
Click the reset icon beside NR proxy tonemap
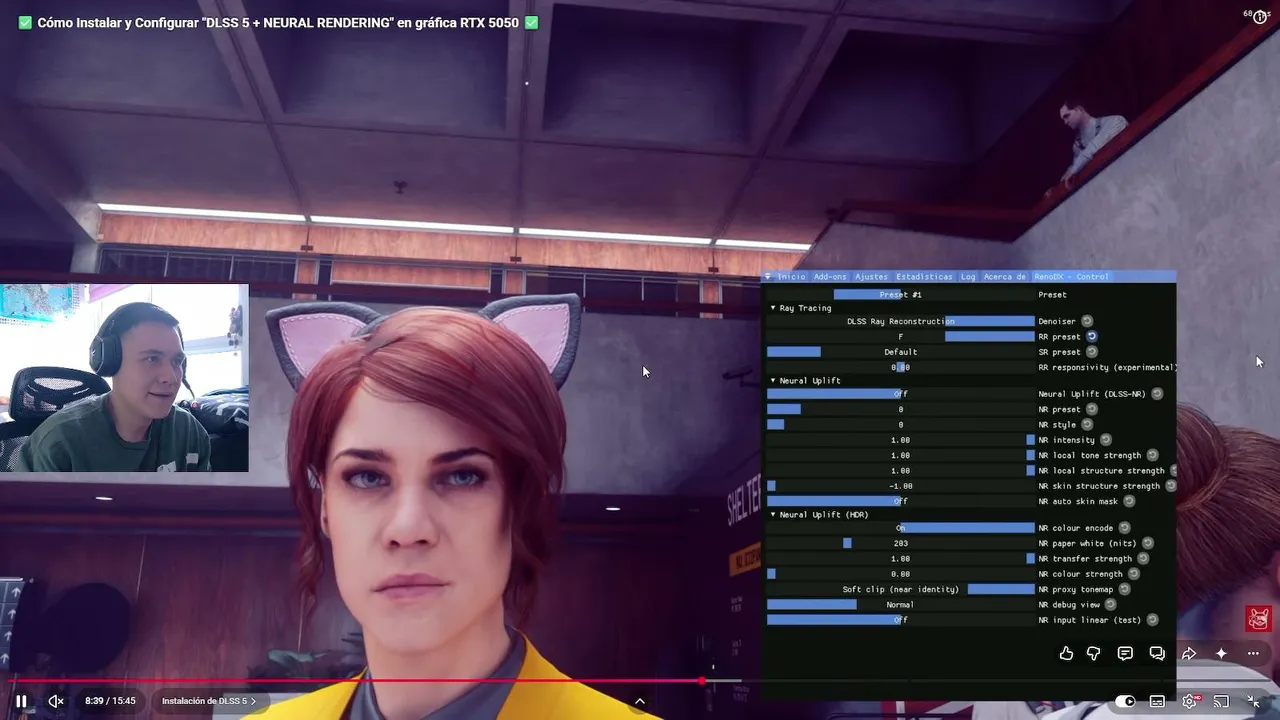pos(1124,589)
